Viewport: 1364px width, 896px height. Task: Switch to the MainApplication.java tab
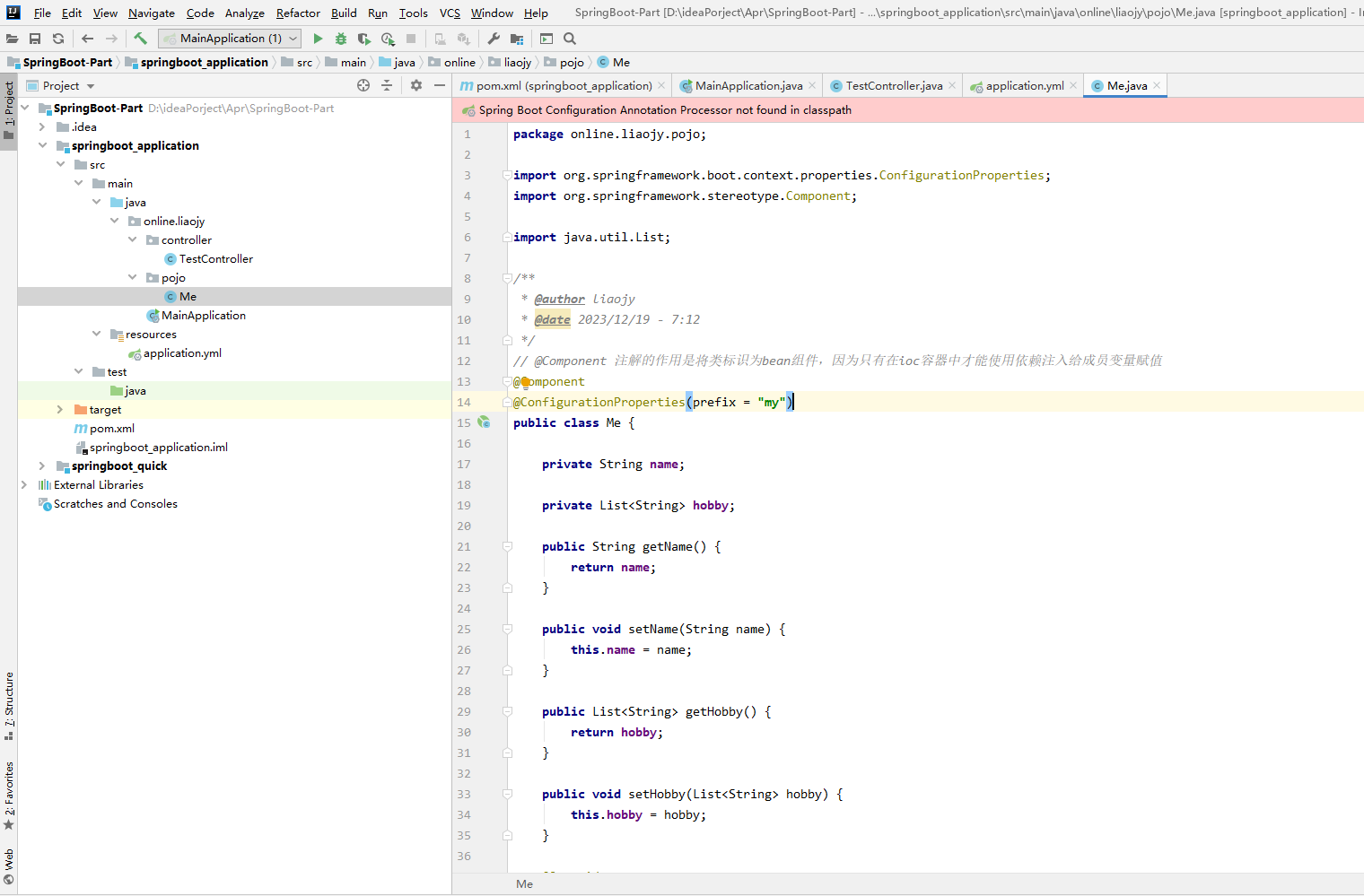click(748, 85)
